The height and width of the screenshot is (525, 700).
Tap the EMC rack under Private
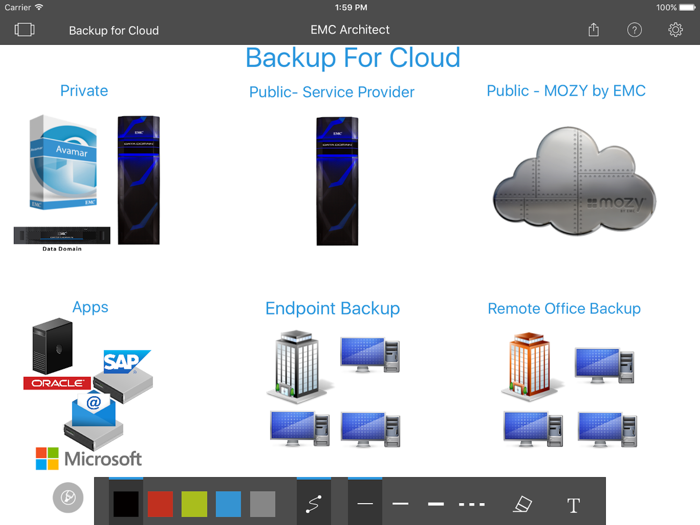[x=139, y=180]
